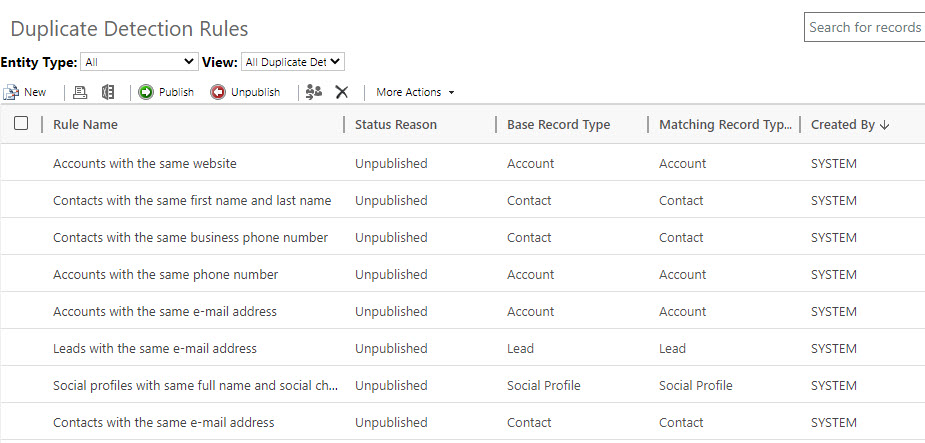Expand the More Actions menu
This screenshot has width=925, height=443.
coord(415,92)
